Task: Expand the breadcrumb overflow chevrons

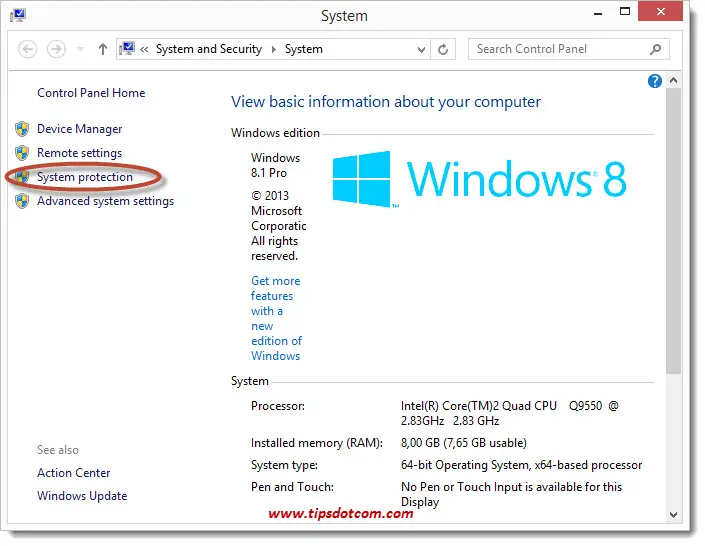Action: pos(144,49)
